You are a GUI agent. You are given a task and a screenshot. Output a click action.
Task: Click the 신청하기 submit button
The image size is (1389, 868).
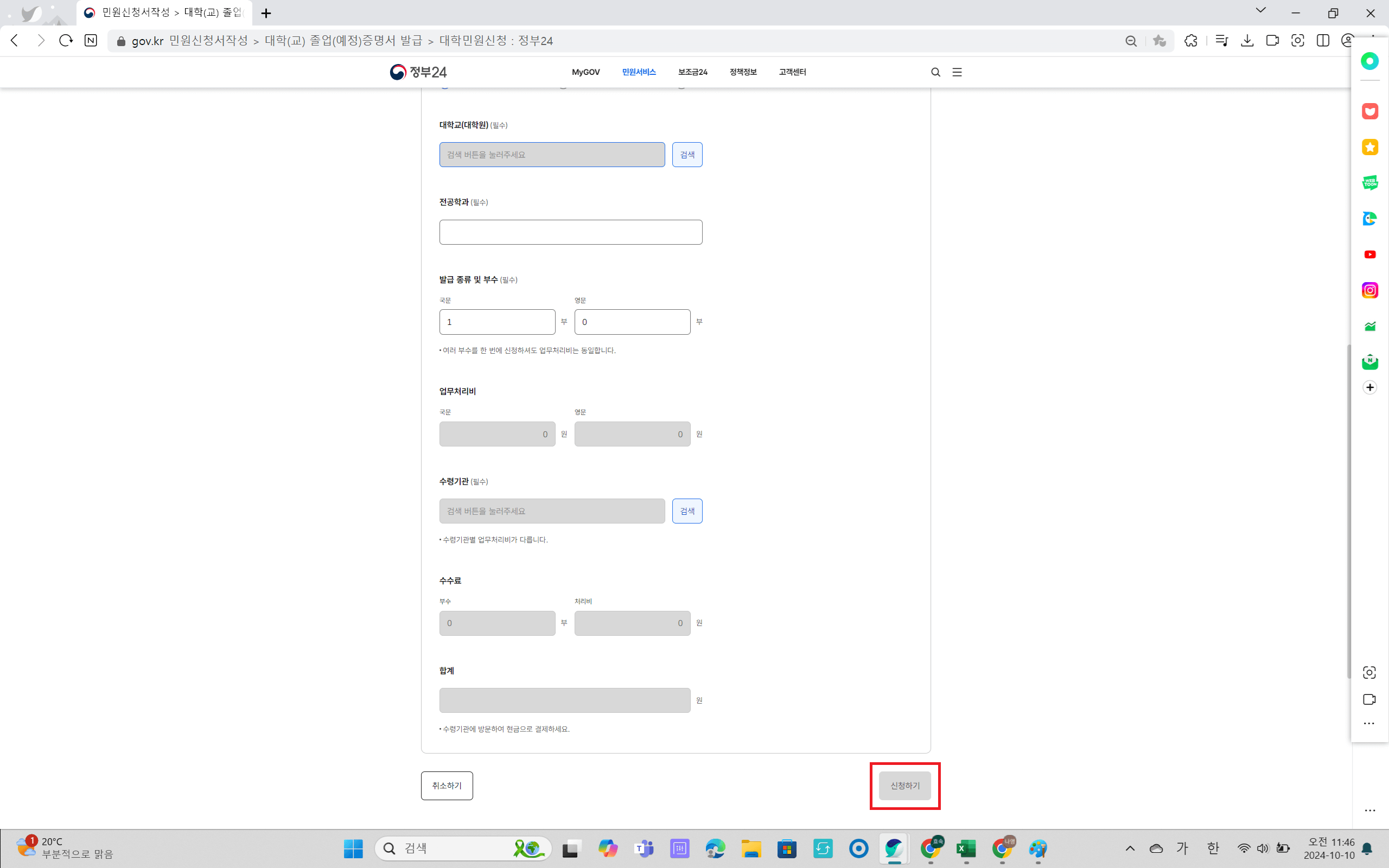pos(904,786)
